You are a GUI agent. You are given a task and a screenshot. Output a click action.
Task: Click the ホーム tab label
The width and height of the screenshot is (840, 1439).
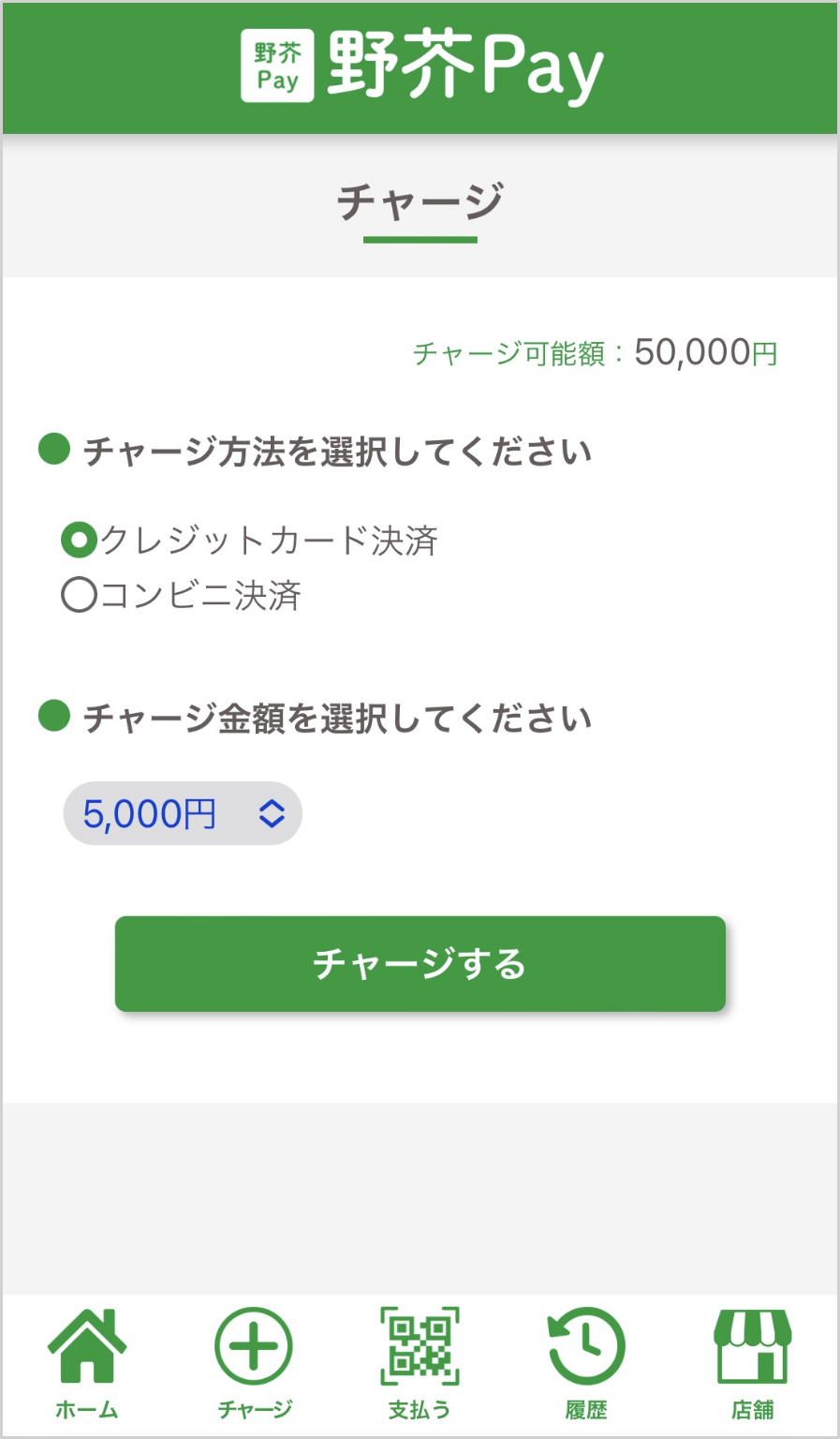87,1410
